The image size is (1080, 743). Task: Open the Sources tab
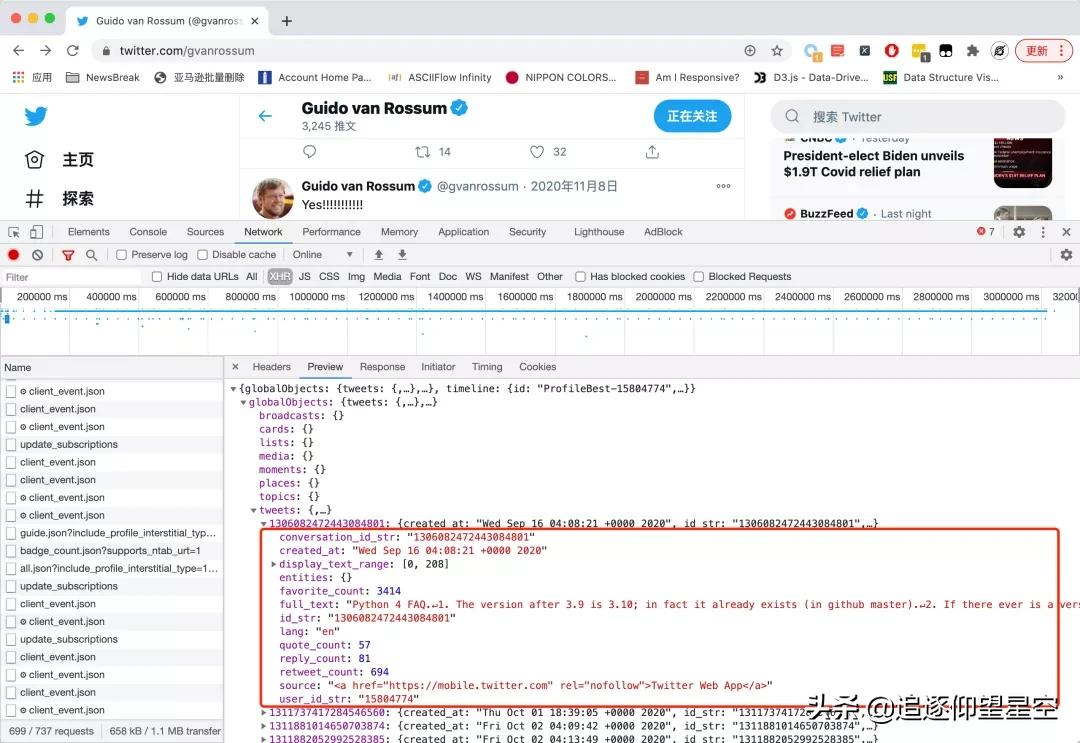click(205, 232)
